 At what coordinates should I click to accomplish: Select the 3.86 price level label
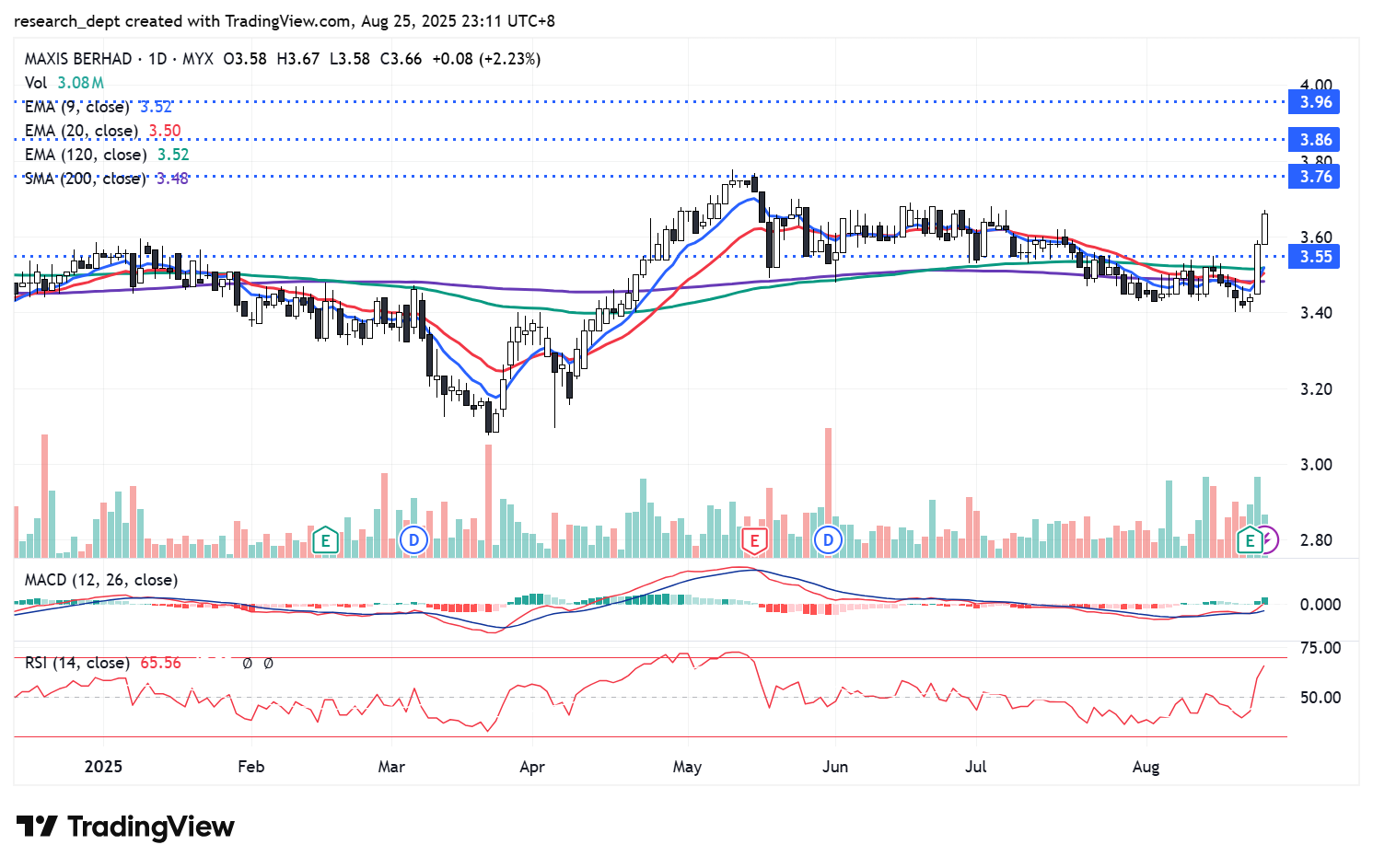1315,140
